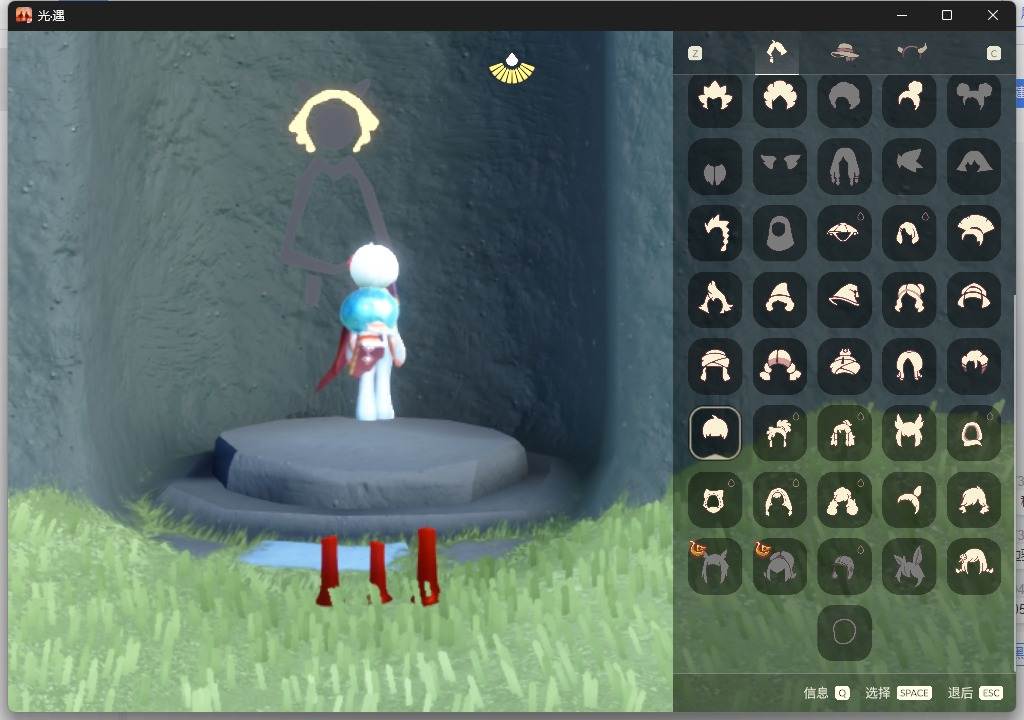1024x720 pixels.
Task: Click the 信息 Q info button
Action: pyautogui.click(x=826, y=693)
